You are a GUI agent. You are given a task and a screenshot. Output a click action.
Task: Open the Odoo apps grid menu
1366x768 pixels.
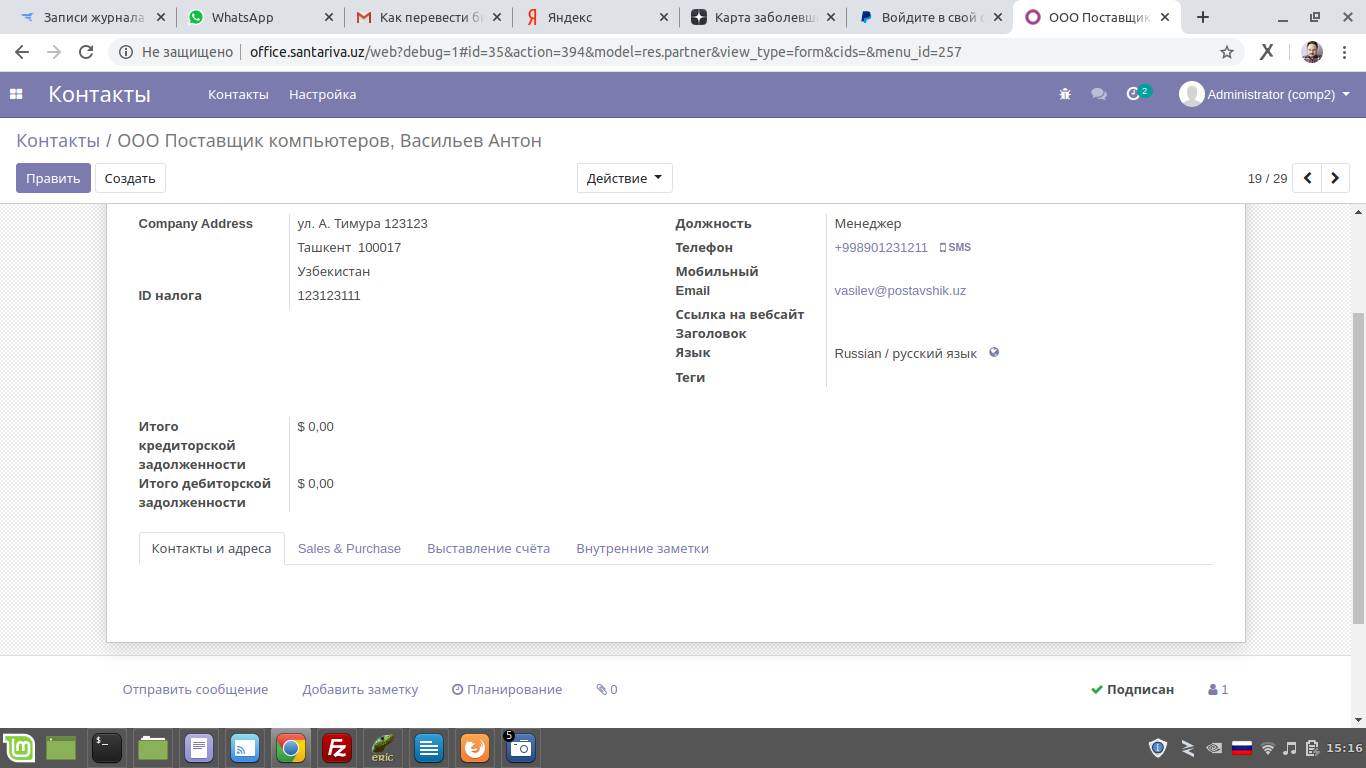tap(16, 94)
